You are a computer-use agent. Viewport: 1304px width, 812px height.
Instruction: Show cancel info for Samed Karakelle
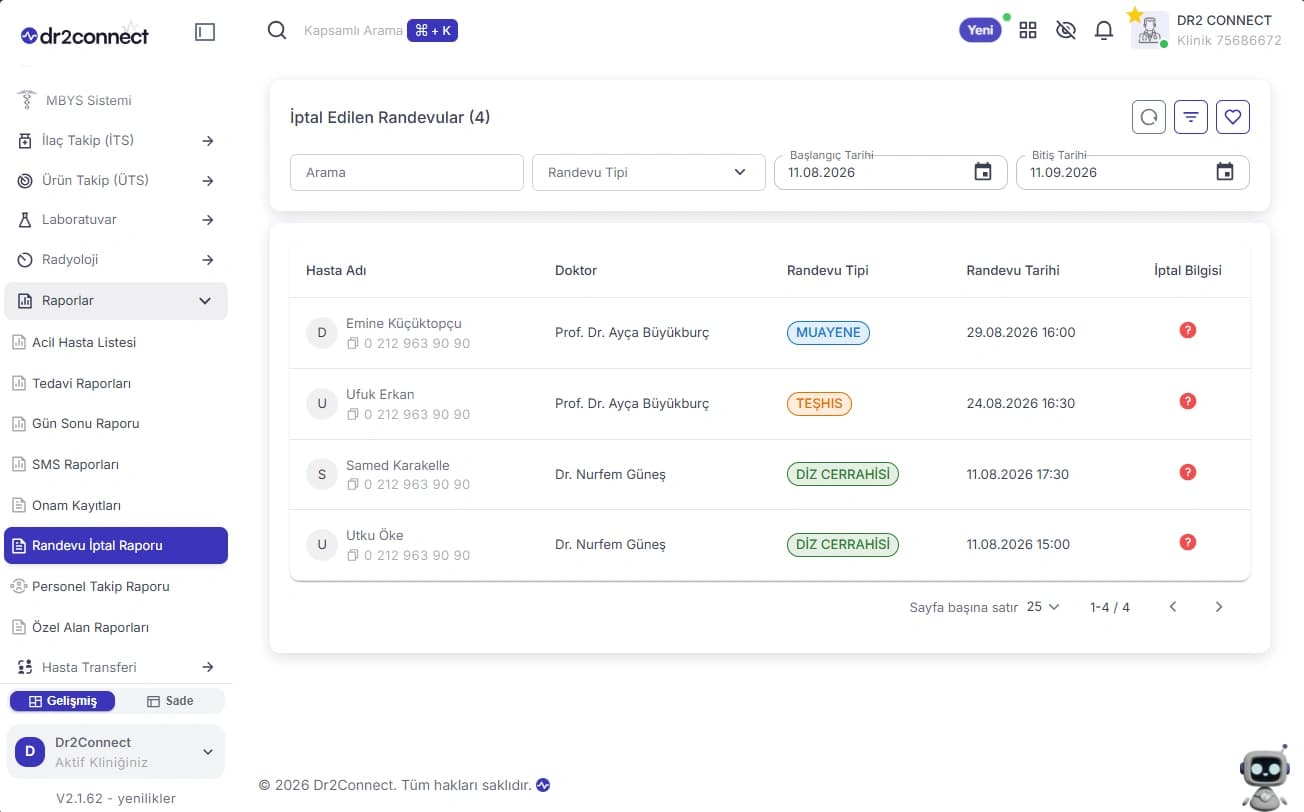click(1188, 472)
